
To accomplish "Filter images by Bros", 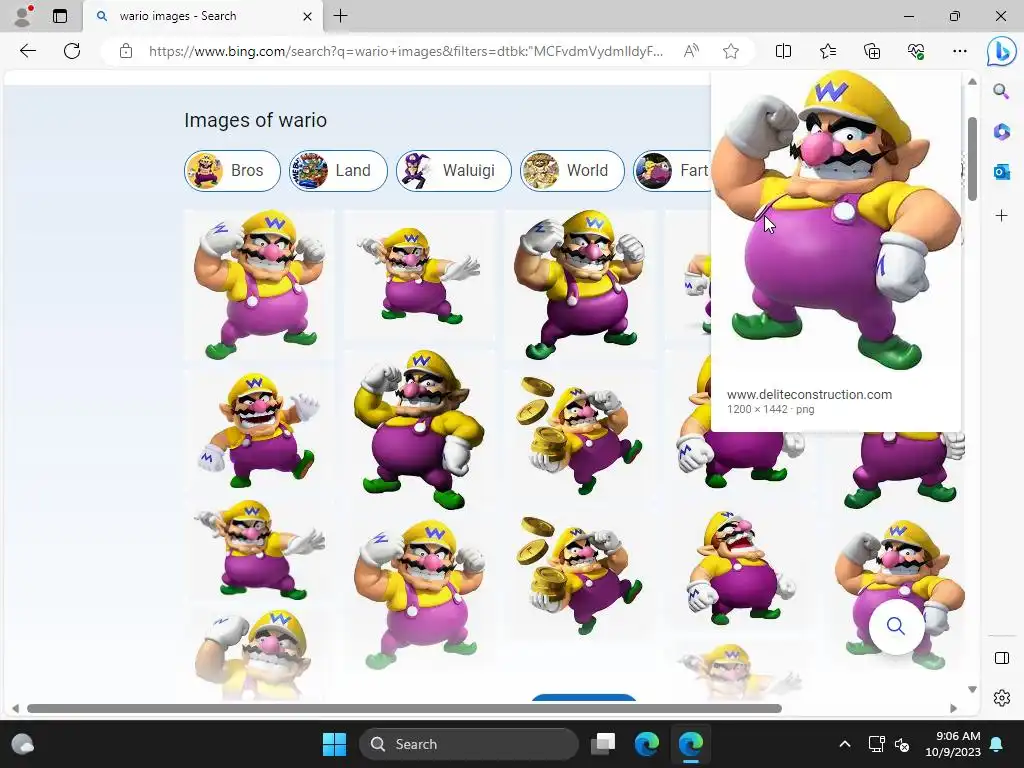I will 232,170.
